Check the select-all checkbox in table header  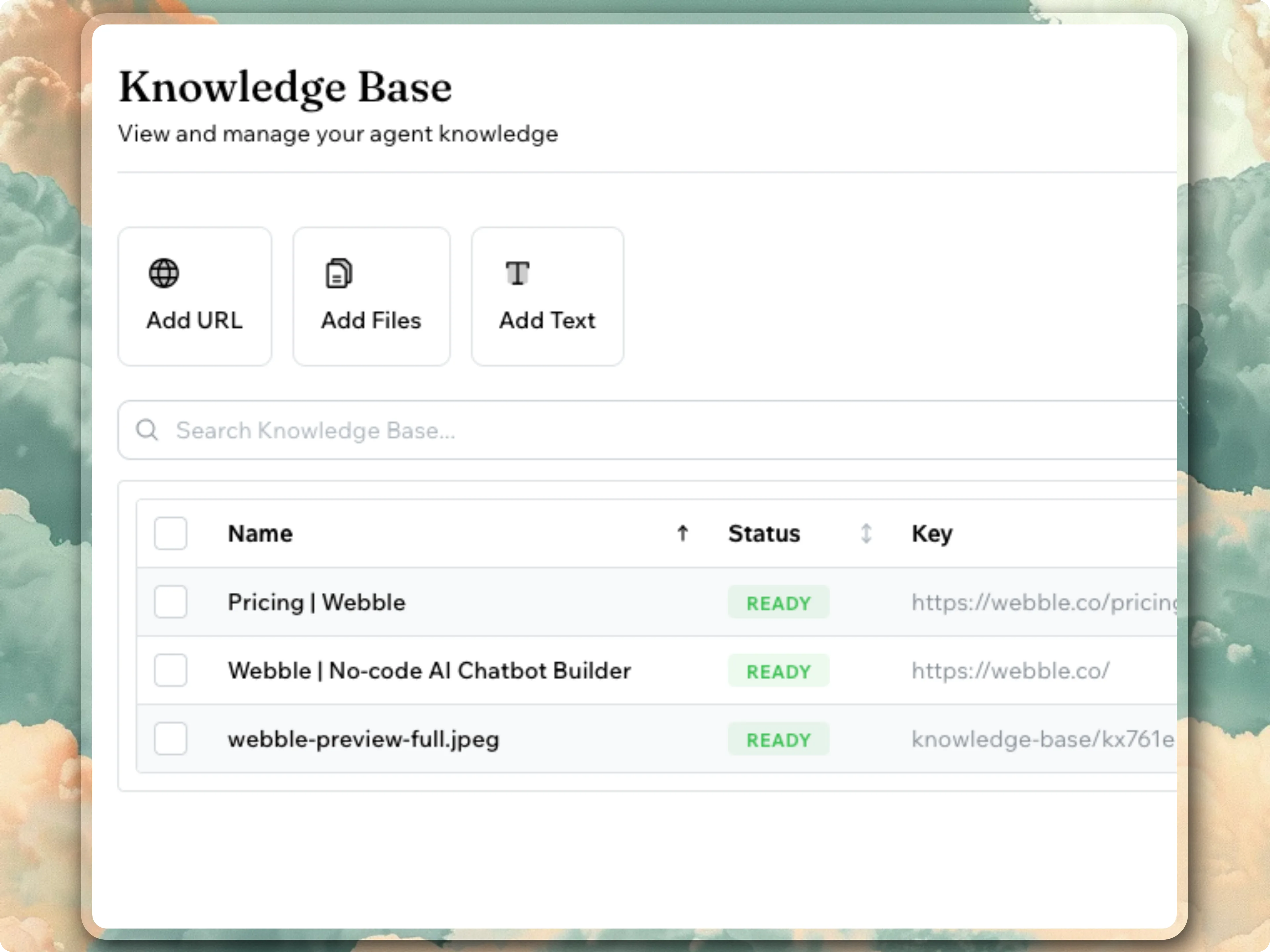[x=171, y=533]
